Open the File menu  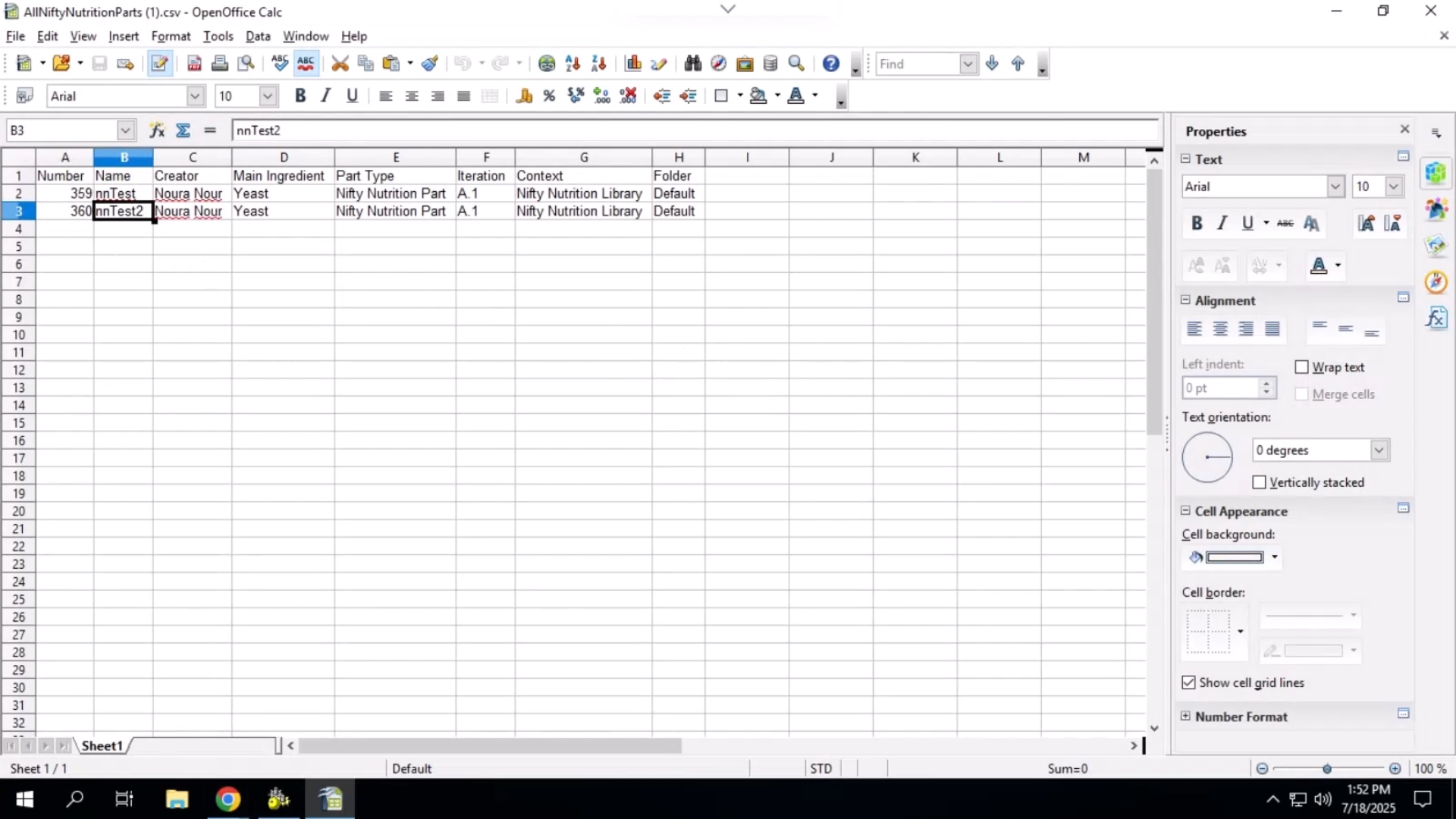click(15, 36)
